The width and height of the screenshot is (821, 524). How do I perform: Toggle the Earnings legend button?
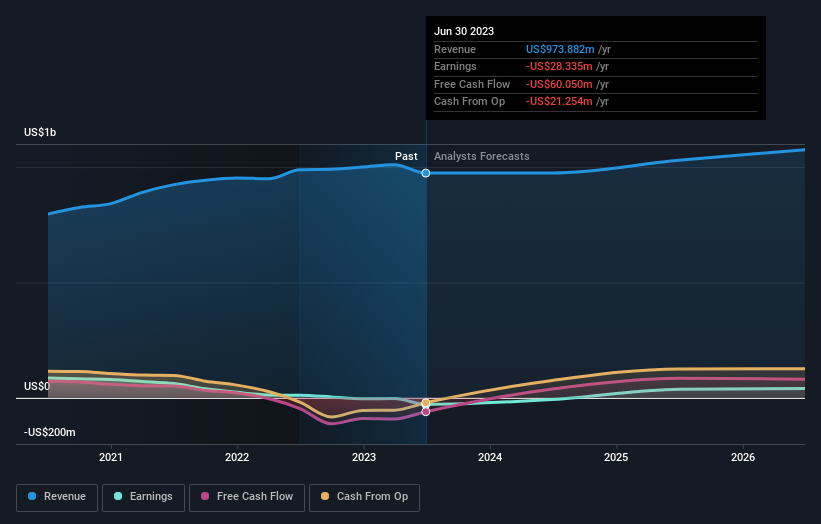143,497
